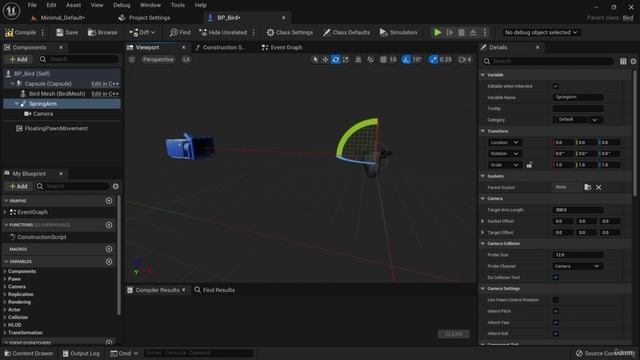The height and width of the screenshot is (360, 640).
Task: Open the Asset menu
Action: (x=73, y=5)
